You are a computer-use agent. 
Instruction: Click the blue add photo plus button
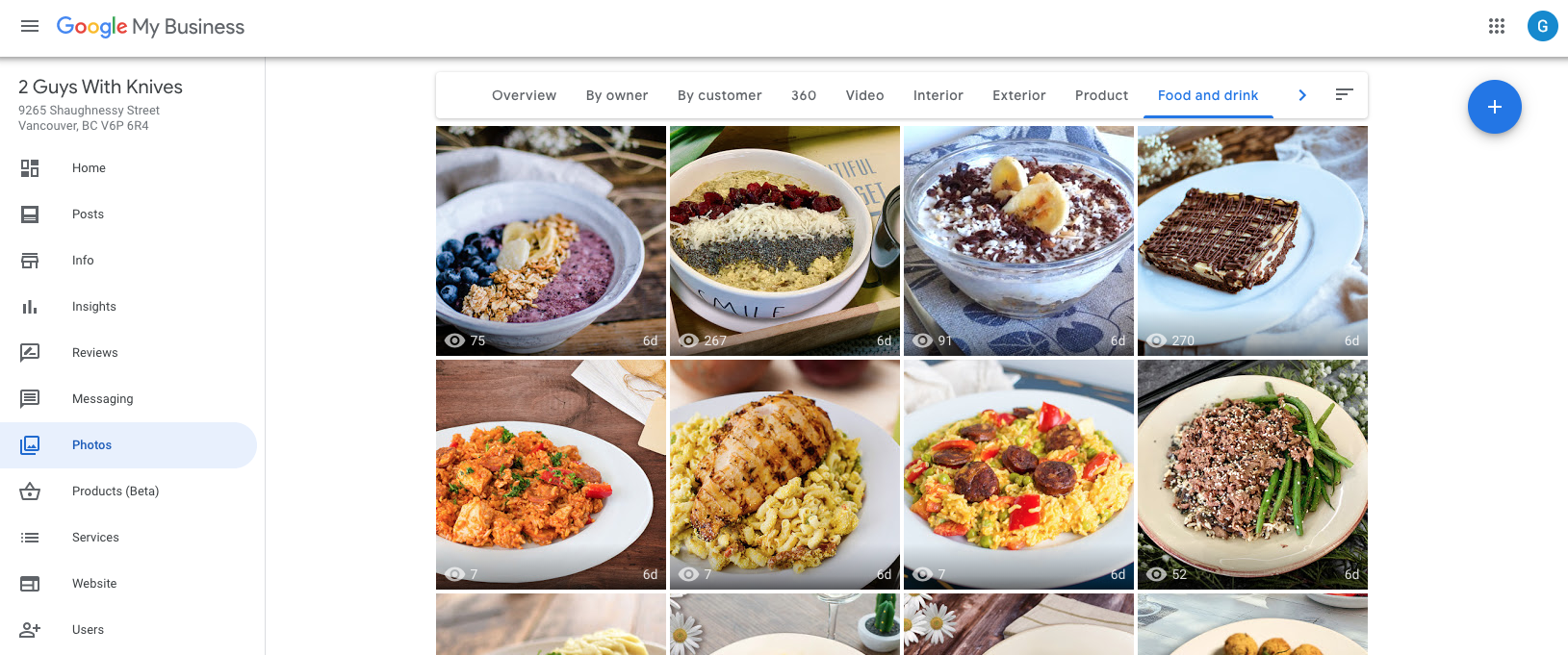[x=1494, y=107]
